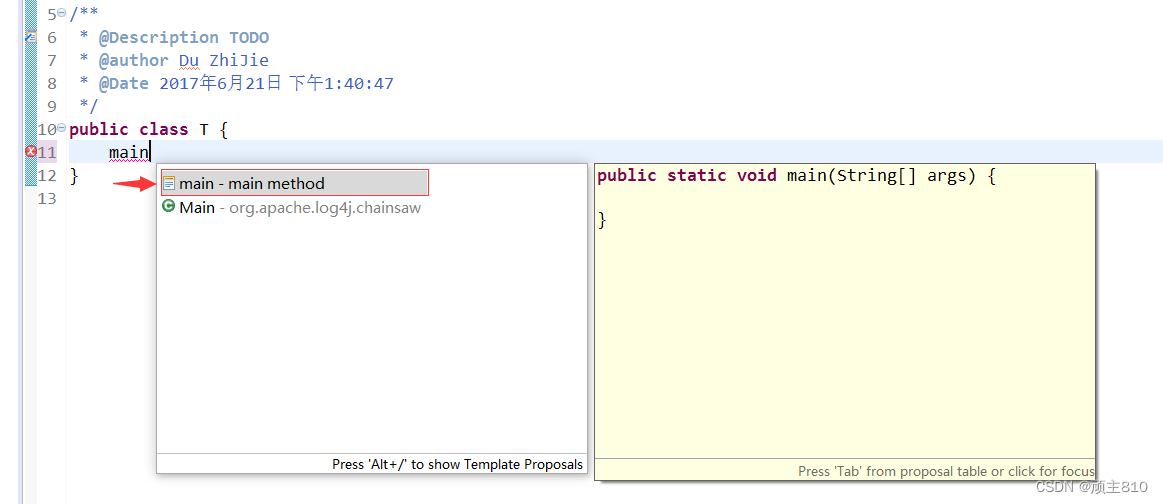
Task: Collapse the class T fold at line 10
Action: pos(62,128)
